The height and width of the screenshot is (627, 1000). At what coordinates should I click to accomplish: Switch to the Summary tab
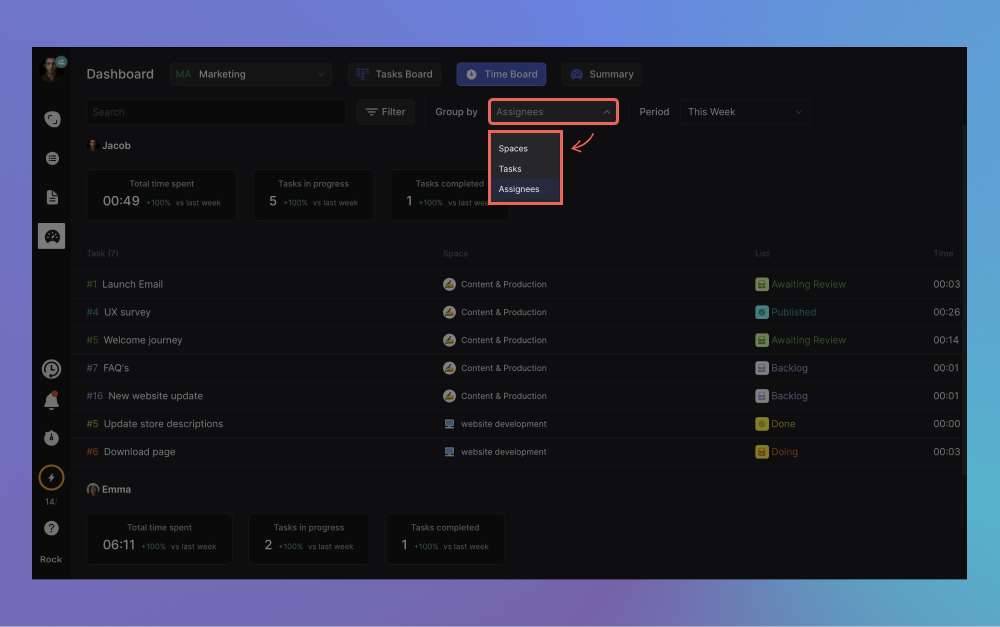click(601, 74)
